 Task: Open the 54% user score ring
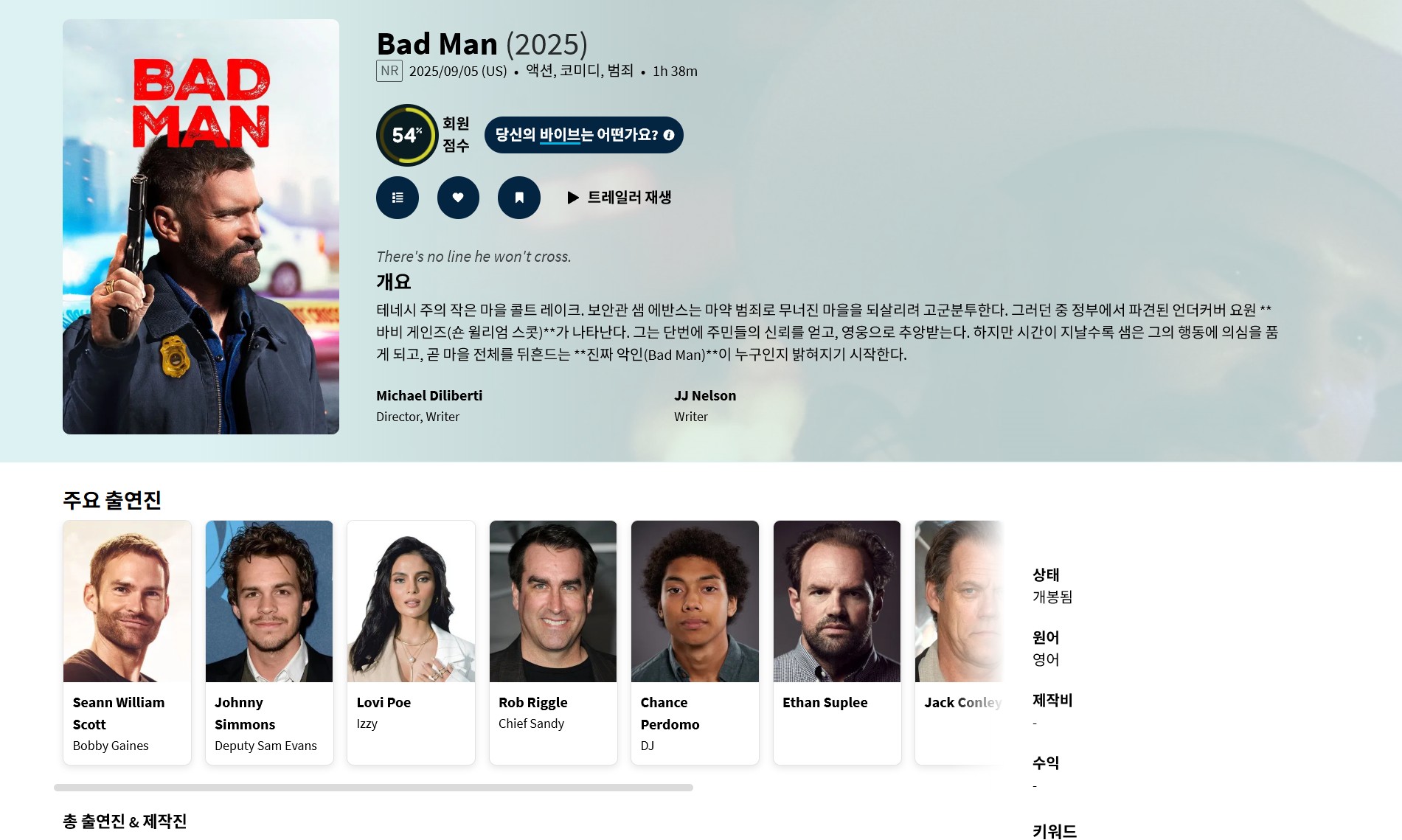tap(407, 135)
